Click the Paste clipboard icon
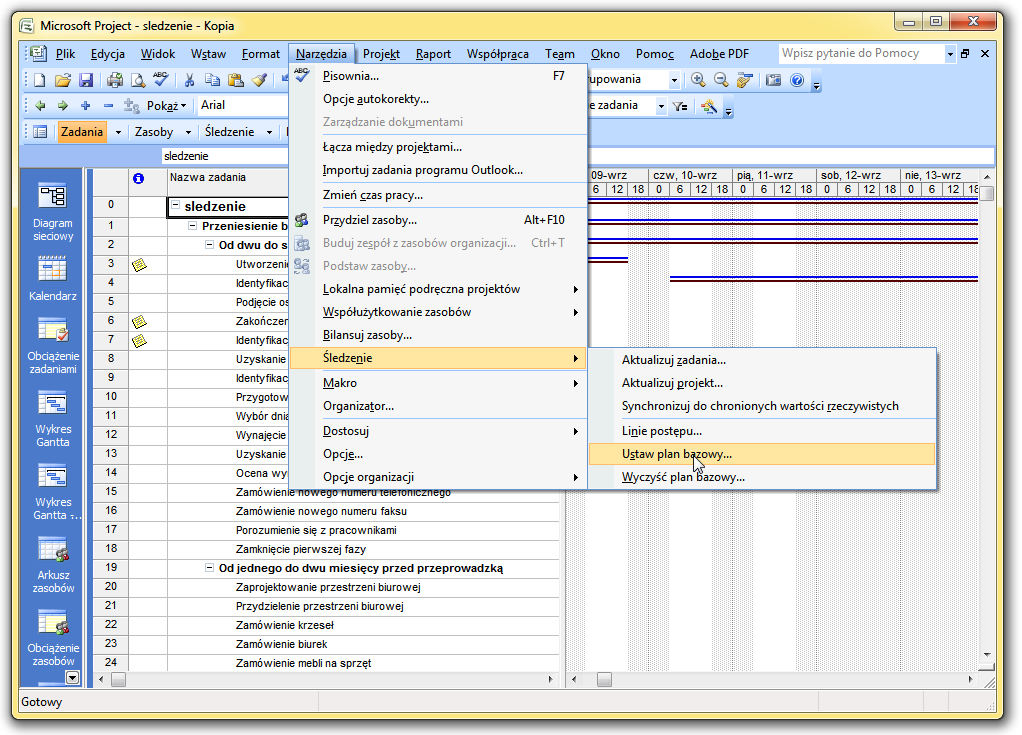The height and width of the screenshot is (735, 1022). click(236, 80)
